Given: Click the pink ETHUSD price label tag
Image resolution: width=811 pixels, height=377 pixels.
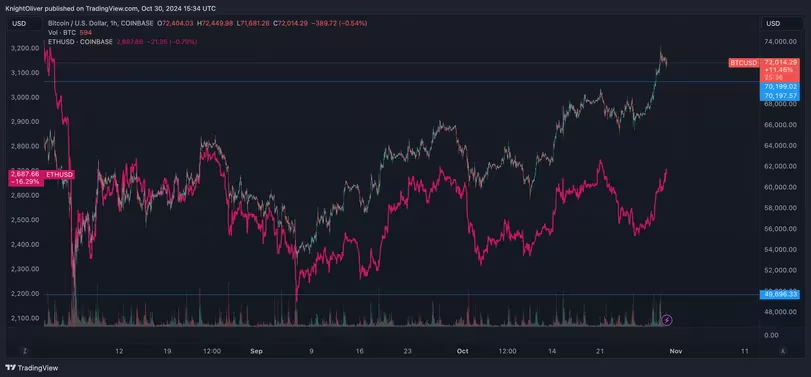Looking at the screenshot, I should pos(59,175).
